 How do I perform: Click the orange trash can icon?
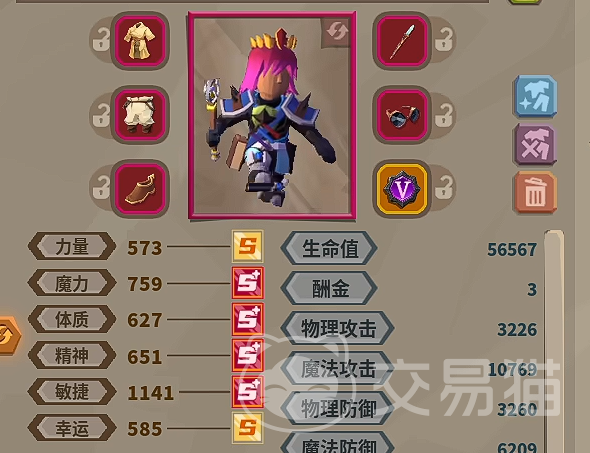tap(535, 192)
